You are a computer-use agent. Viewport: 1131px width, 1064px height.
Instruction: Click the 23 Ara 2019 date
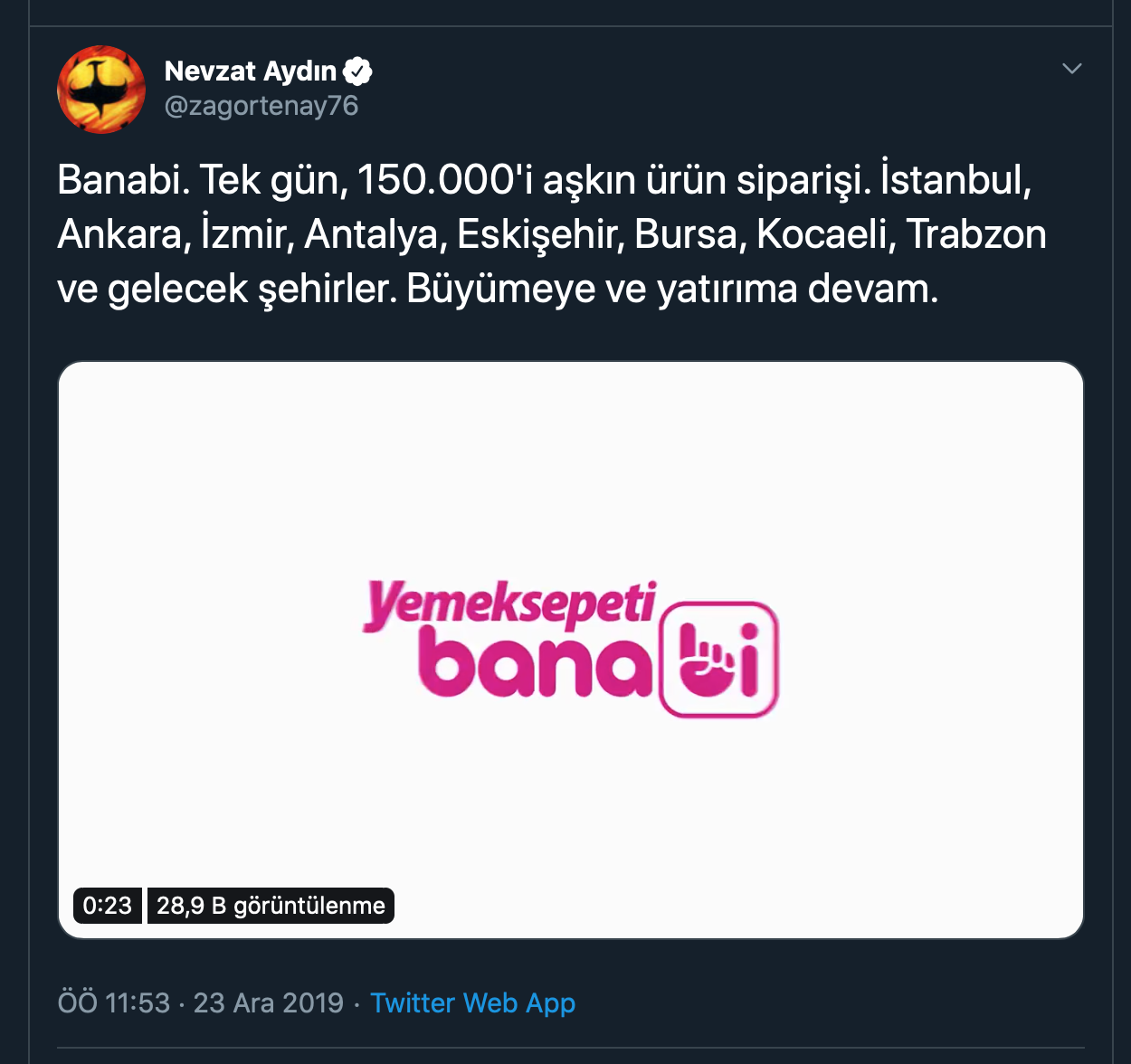[269, 1002]
